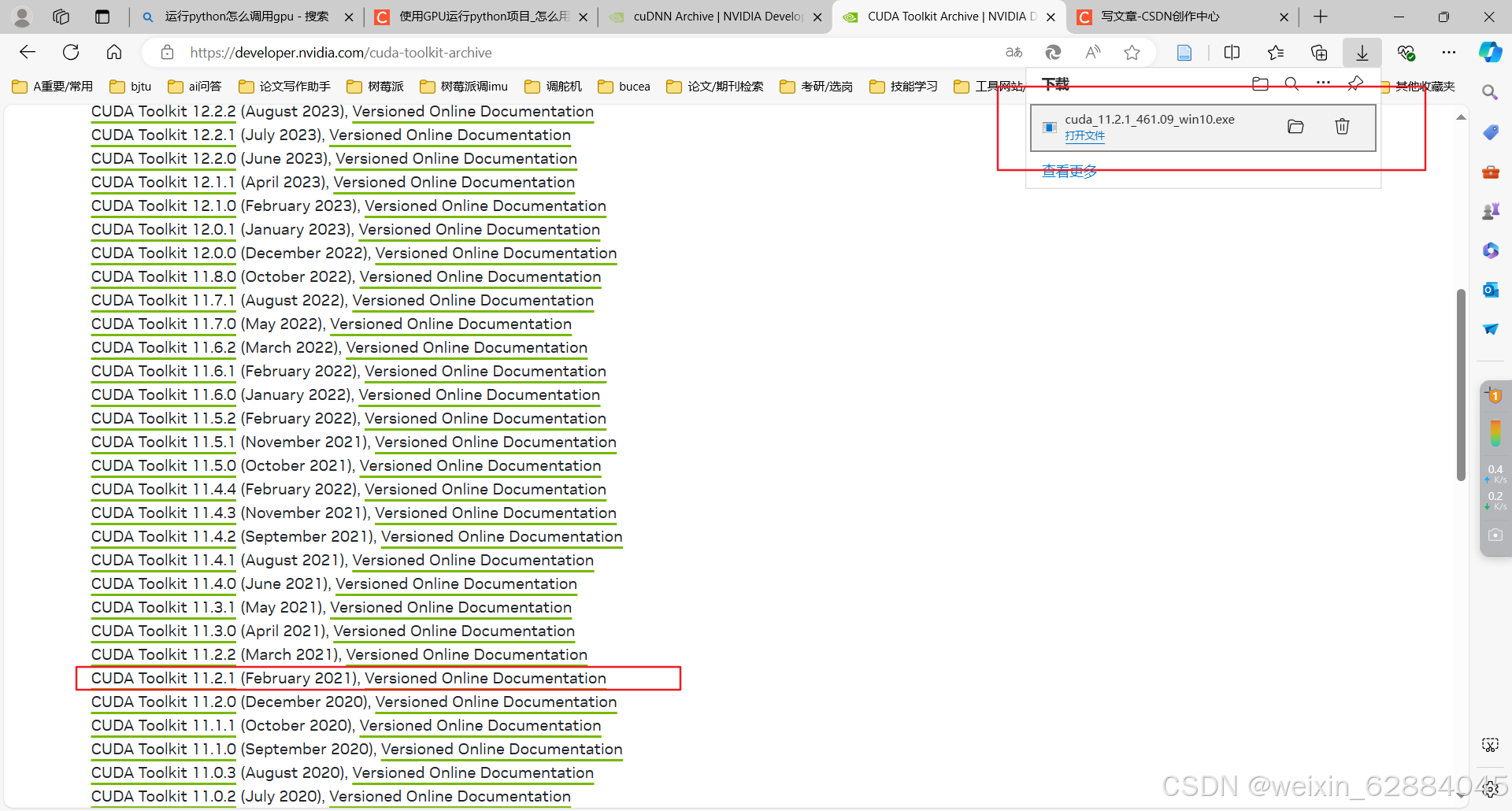Open the sidebar games chess-piece icon
Viewport: 1512px width, 811px height.
click(1490, 211)
